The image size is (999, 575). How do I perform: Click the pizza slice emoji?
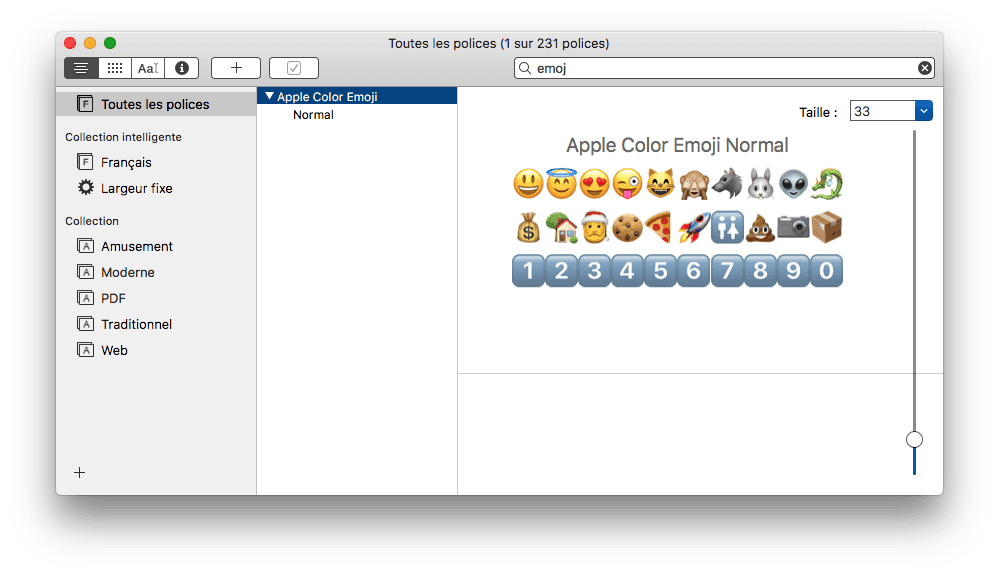[x=659, y=227]
